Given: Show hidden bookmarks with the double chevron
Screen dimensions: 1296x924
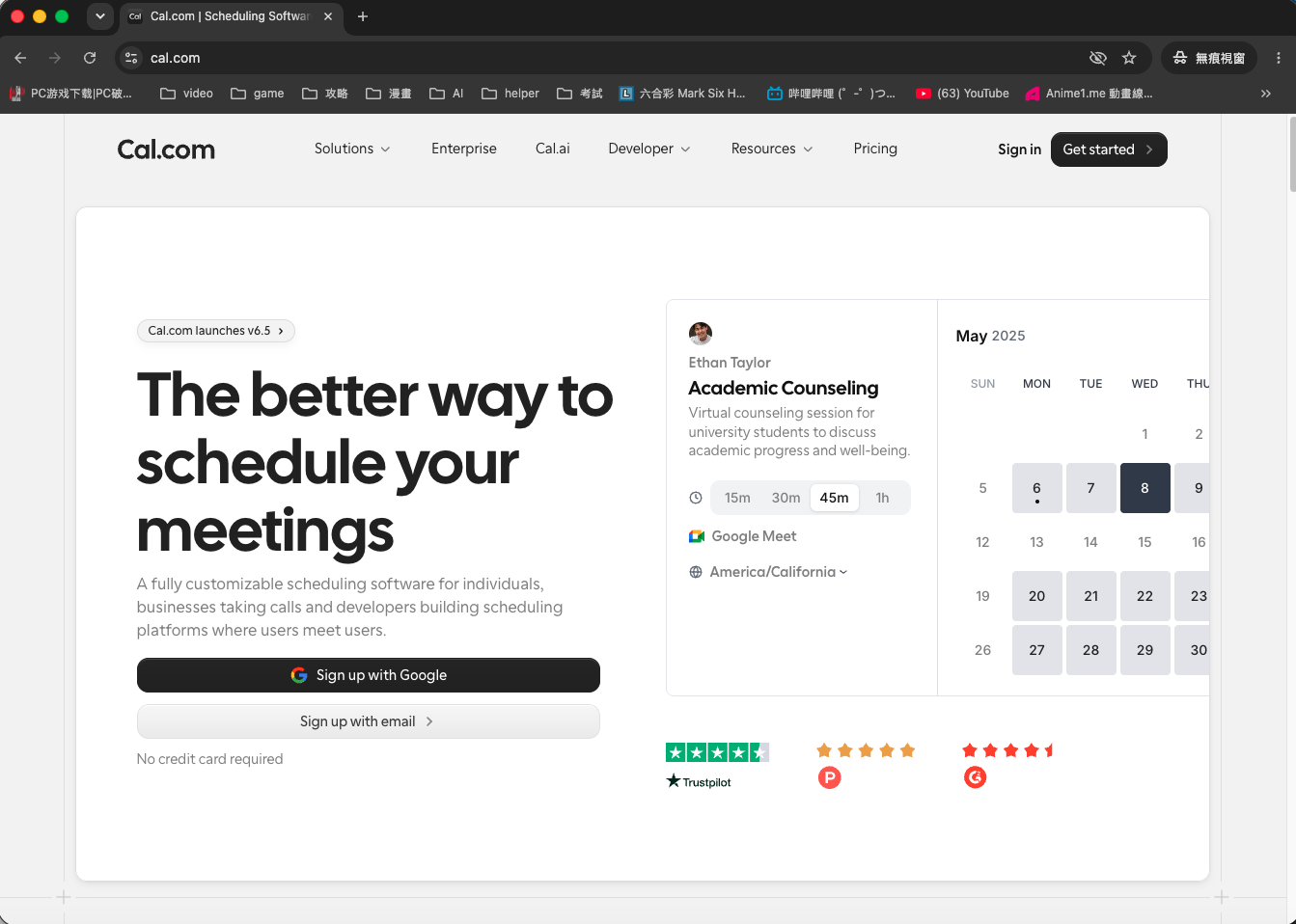Looking at the screenshot, I should pyautogui.click(x=1266, y=94).
